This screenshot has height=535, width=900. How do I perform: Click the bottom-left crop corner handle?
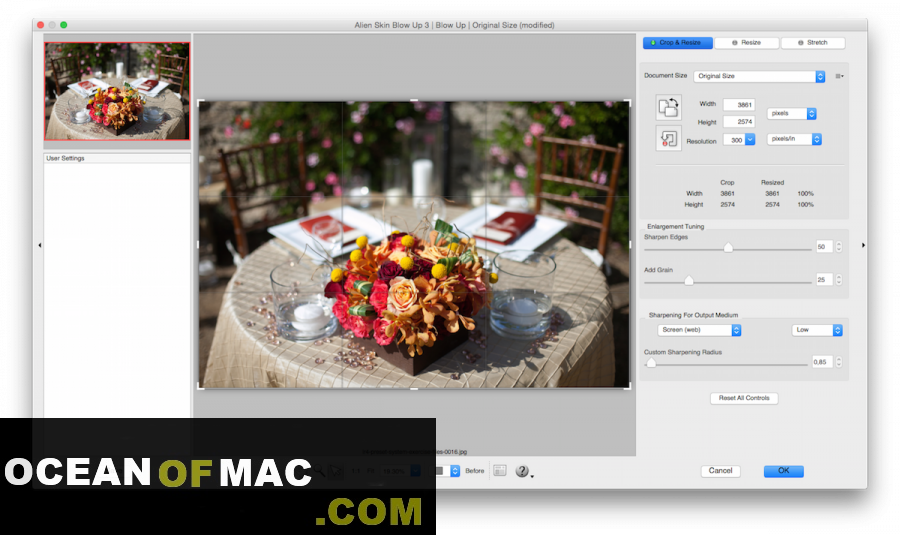pos(200,387)
